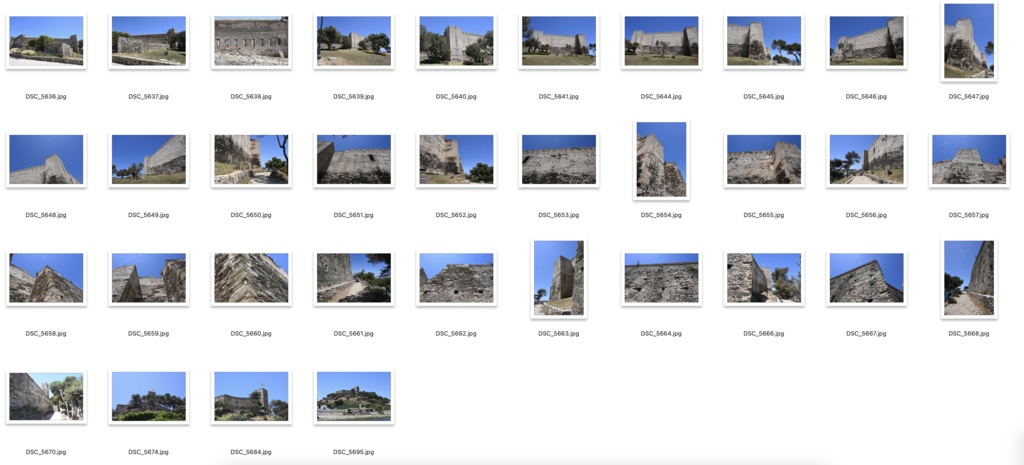Viewport: 1024px width, 465px height.
Task: Select thumbnail of DSC_5649.jpg
Action: coord(149,159)
